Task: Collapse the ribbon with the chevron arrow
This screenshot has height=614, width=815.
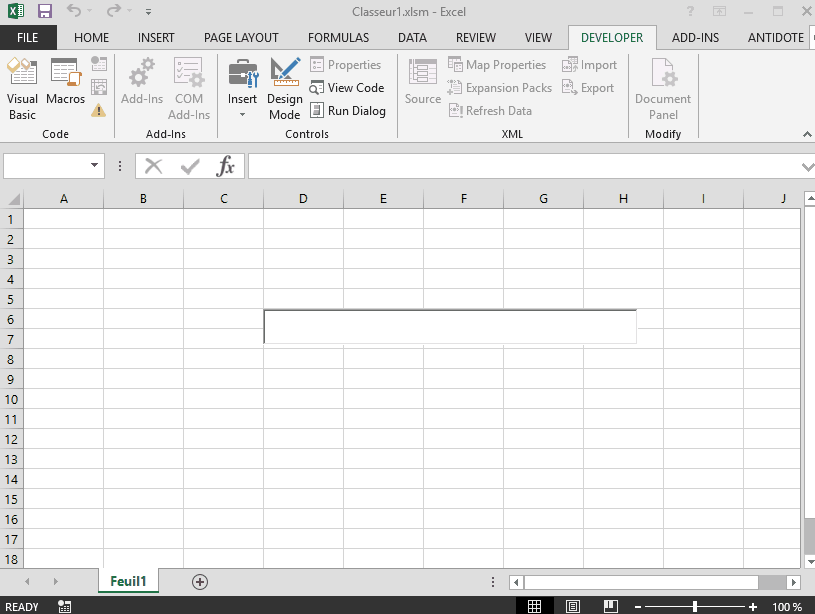Action: 807,134
